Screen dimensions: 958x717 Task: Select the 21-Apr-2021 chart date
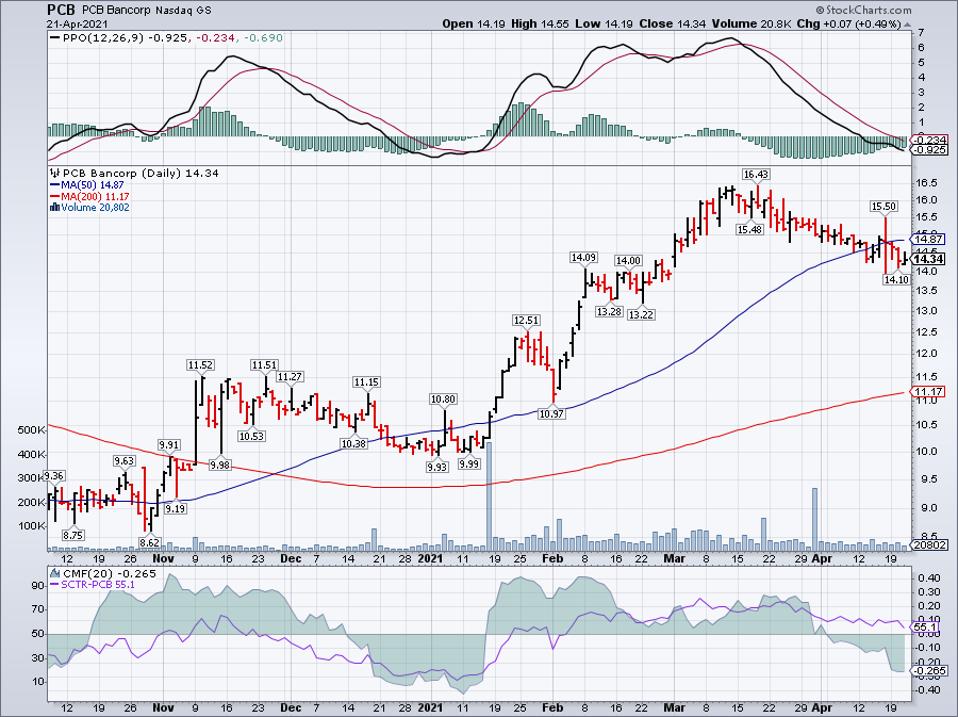pos(78,24)
